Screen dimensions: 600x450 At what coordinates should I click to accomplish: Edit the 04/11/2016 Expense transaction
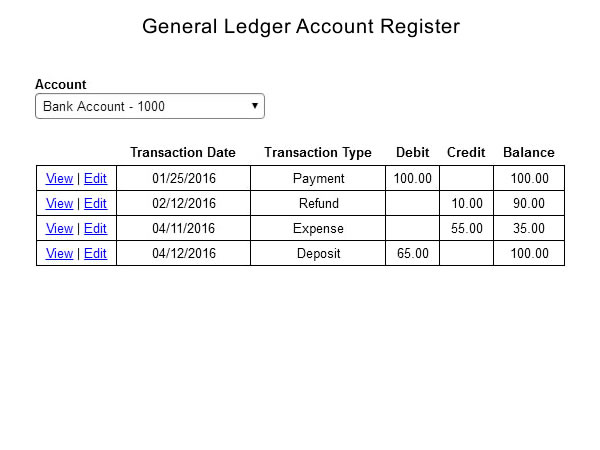point(95,228)
